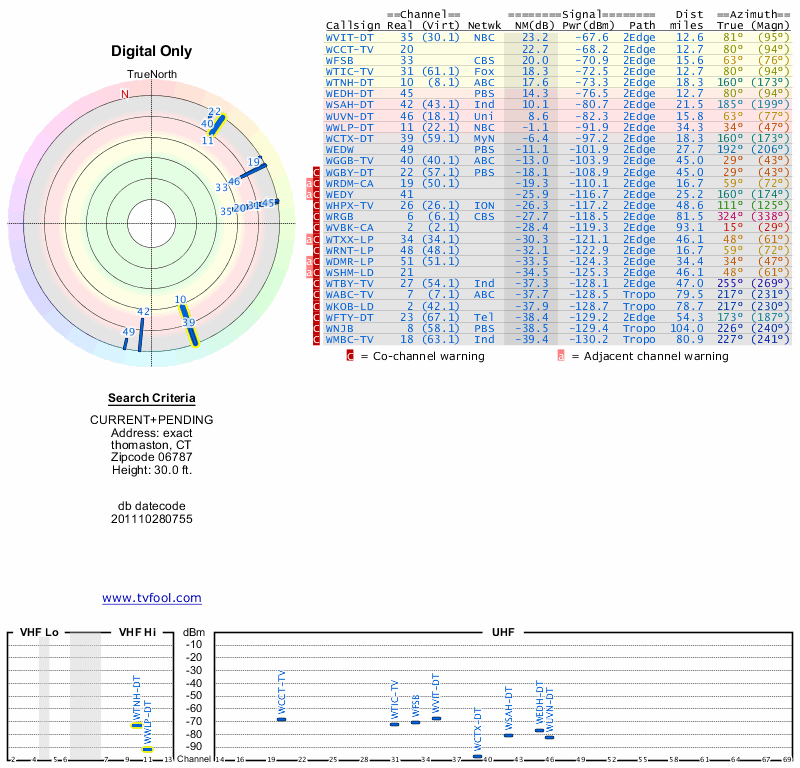
Task: Select the channel 42 bar on radar plot
Action: click(141, 331)
